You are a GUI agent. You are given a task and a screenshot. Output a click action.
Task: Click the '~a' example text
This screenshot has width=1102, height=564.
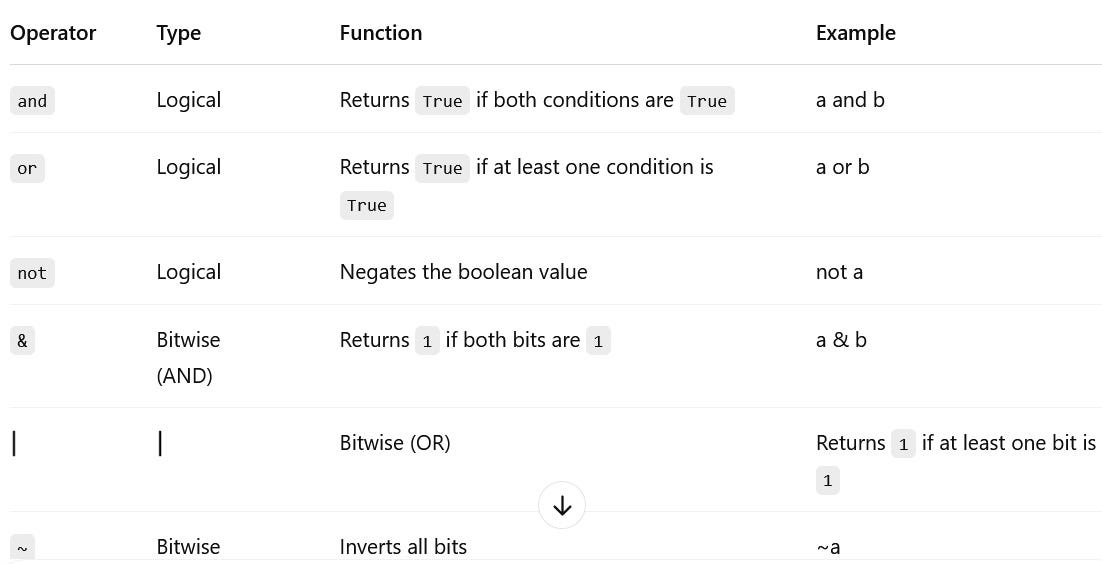[828, 547]
